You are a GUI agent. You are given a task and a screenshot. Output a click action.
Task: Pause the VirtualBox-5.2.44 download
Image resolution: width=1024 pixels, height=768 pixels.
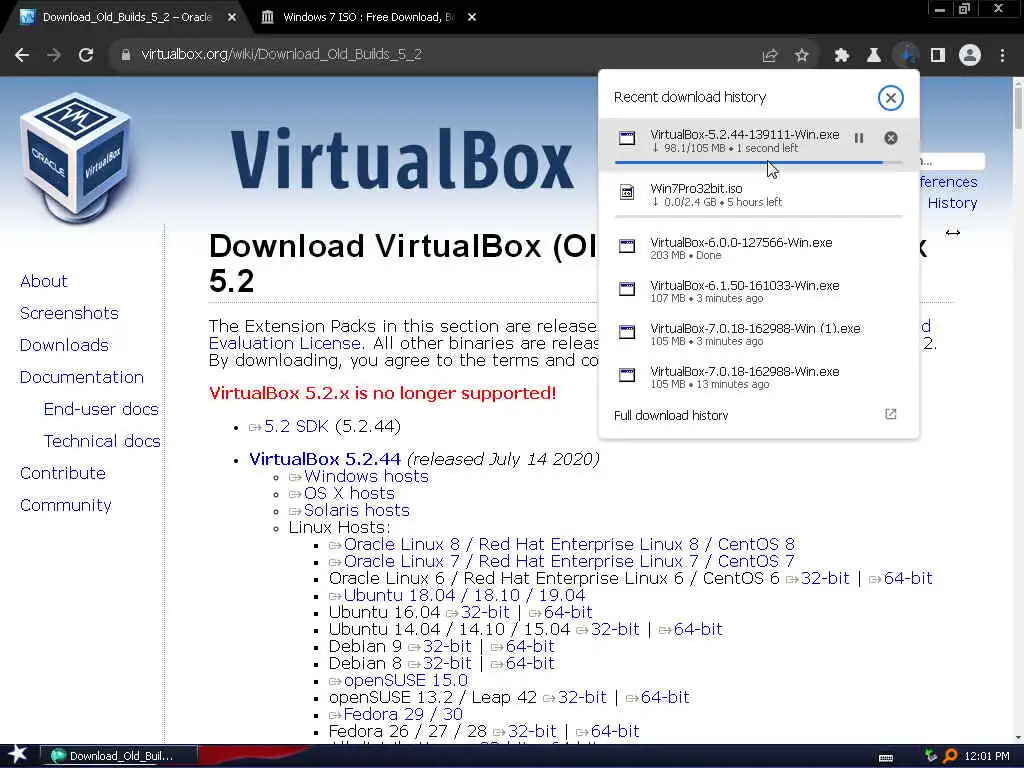[859, 138]
